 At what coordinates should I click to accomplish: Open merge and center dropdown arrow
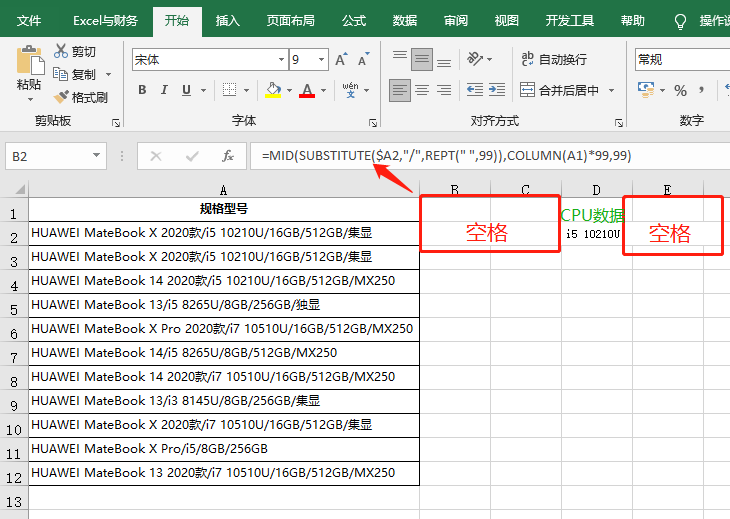pyautogui.click(x=612, y=90)
